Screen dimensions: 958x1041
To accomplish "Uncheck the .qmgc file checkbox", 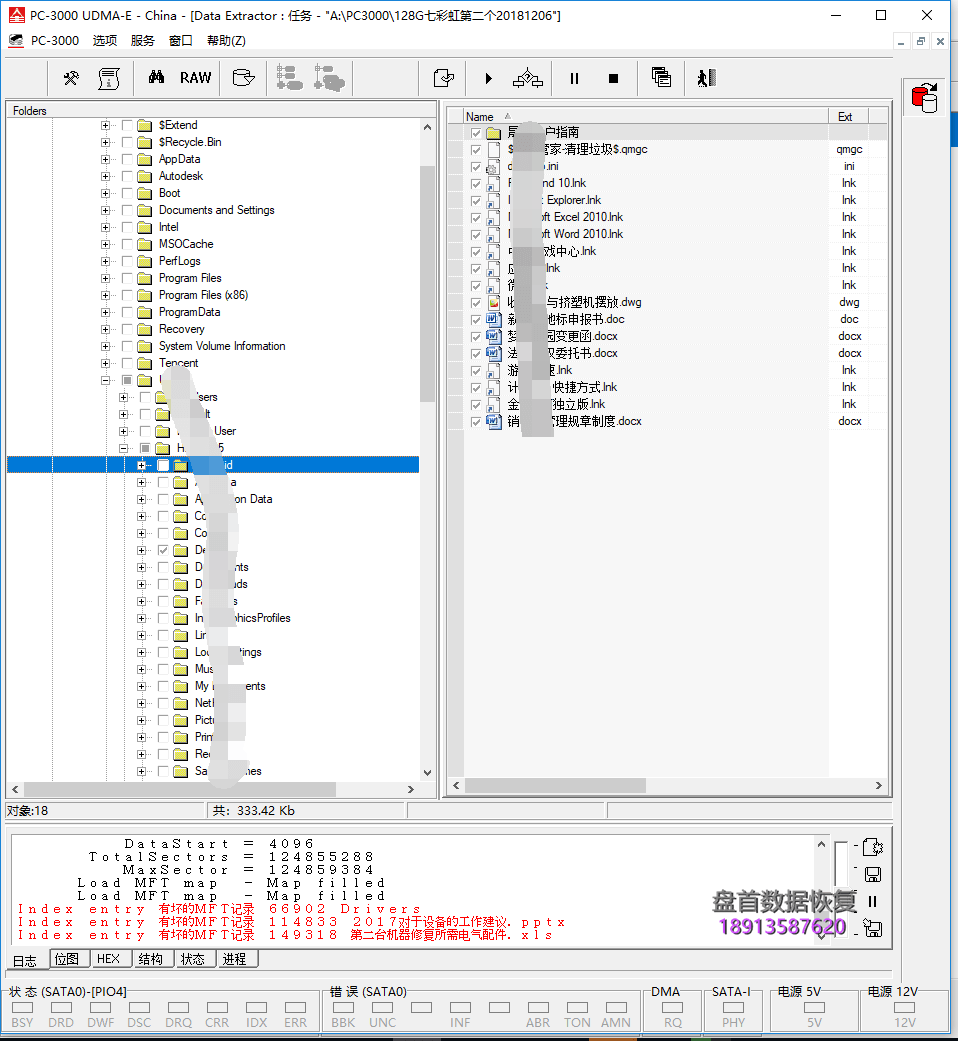I will pos(476,150).
